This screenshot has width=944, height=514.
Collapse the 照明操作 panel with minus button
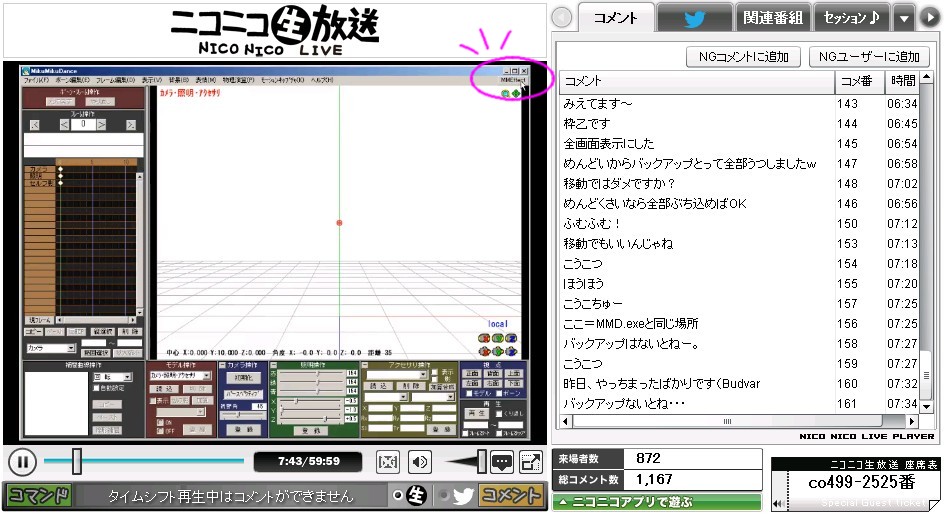(x=273, y=365)
